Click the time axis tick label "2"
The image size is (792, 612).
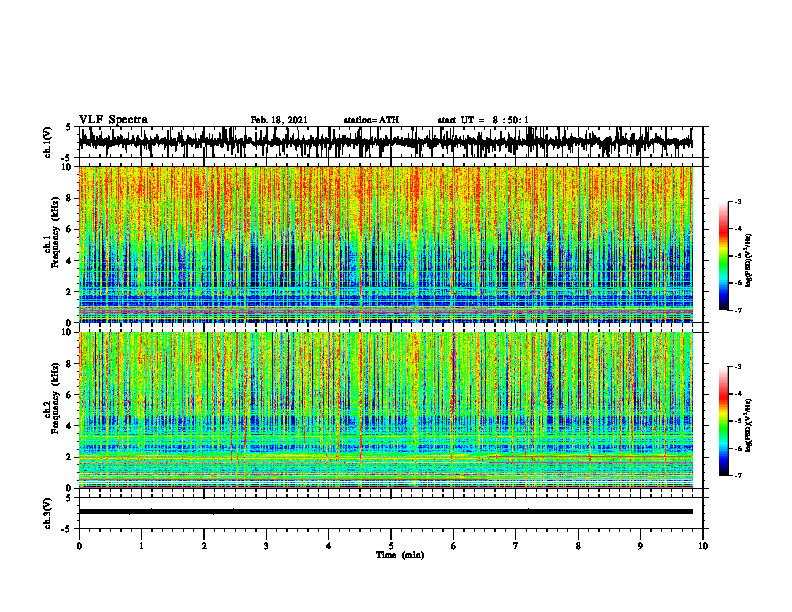click(x=204, y=546)
